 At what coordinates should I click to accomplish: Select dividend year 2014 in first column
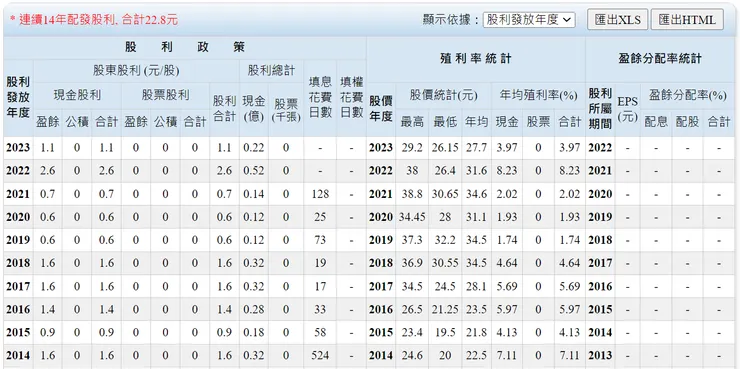18,355
